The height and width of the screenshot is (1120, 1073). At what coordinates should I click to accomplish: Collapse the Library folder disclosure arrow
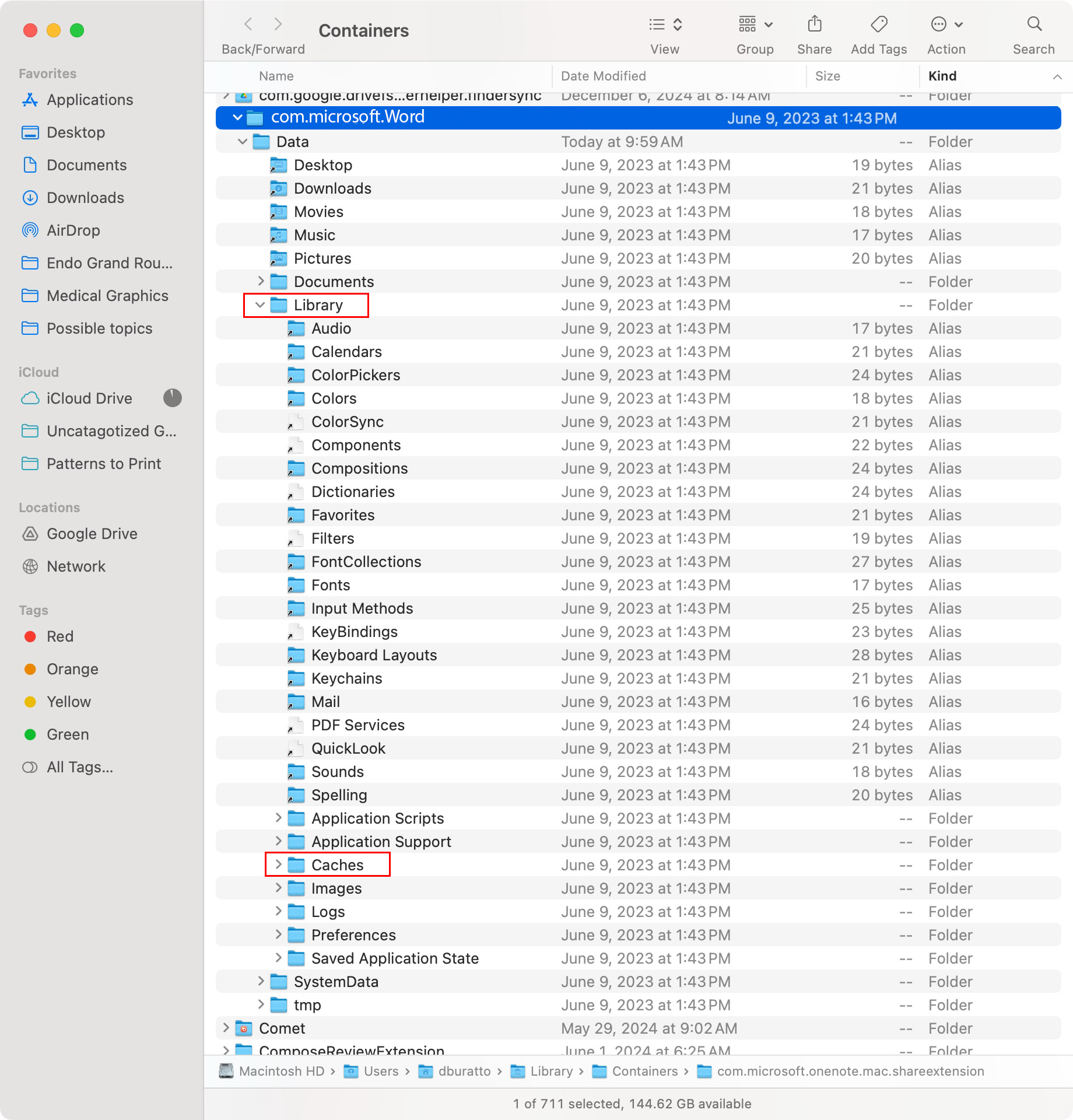point(260,304)
